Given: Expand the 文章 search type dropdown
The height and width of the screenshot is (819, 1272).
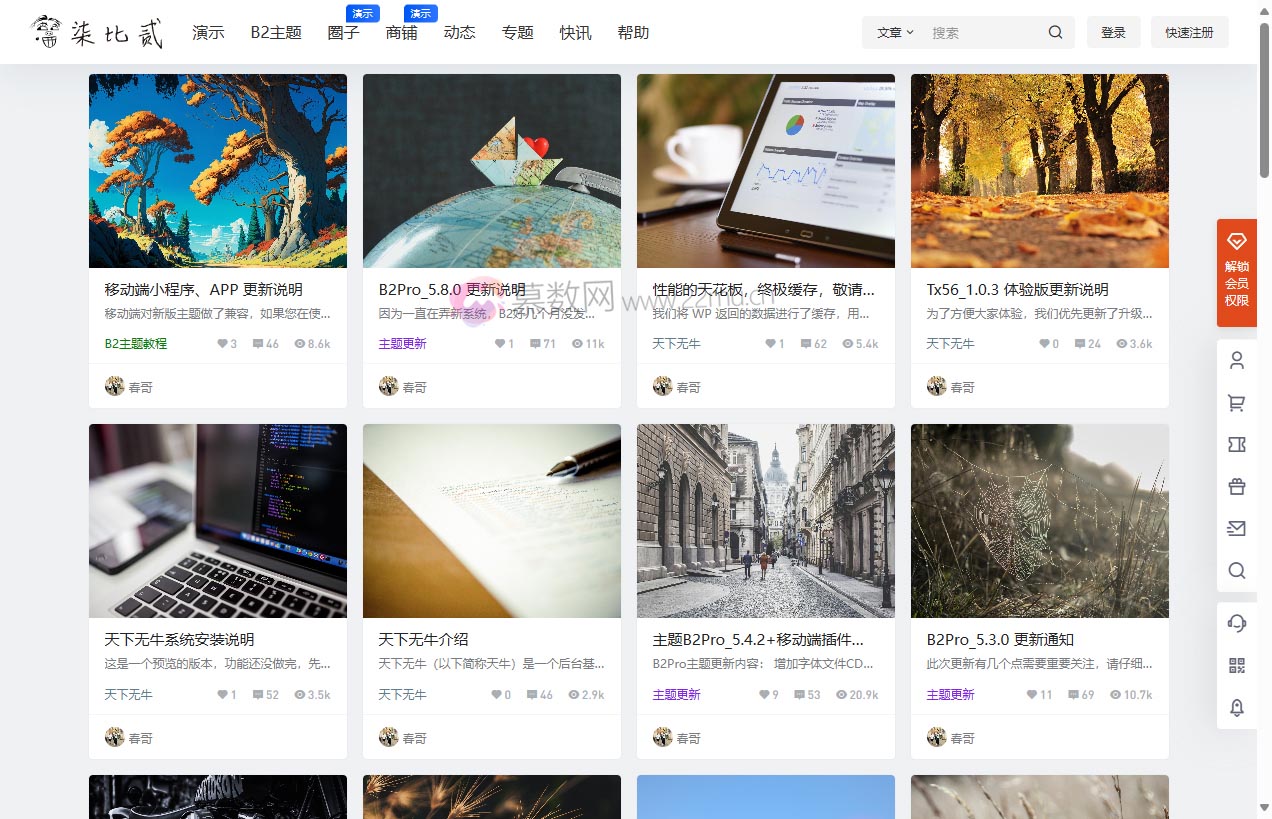Looking at the screenshot, I should pyautogui.click(x=895, y=32).
